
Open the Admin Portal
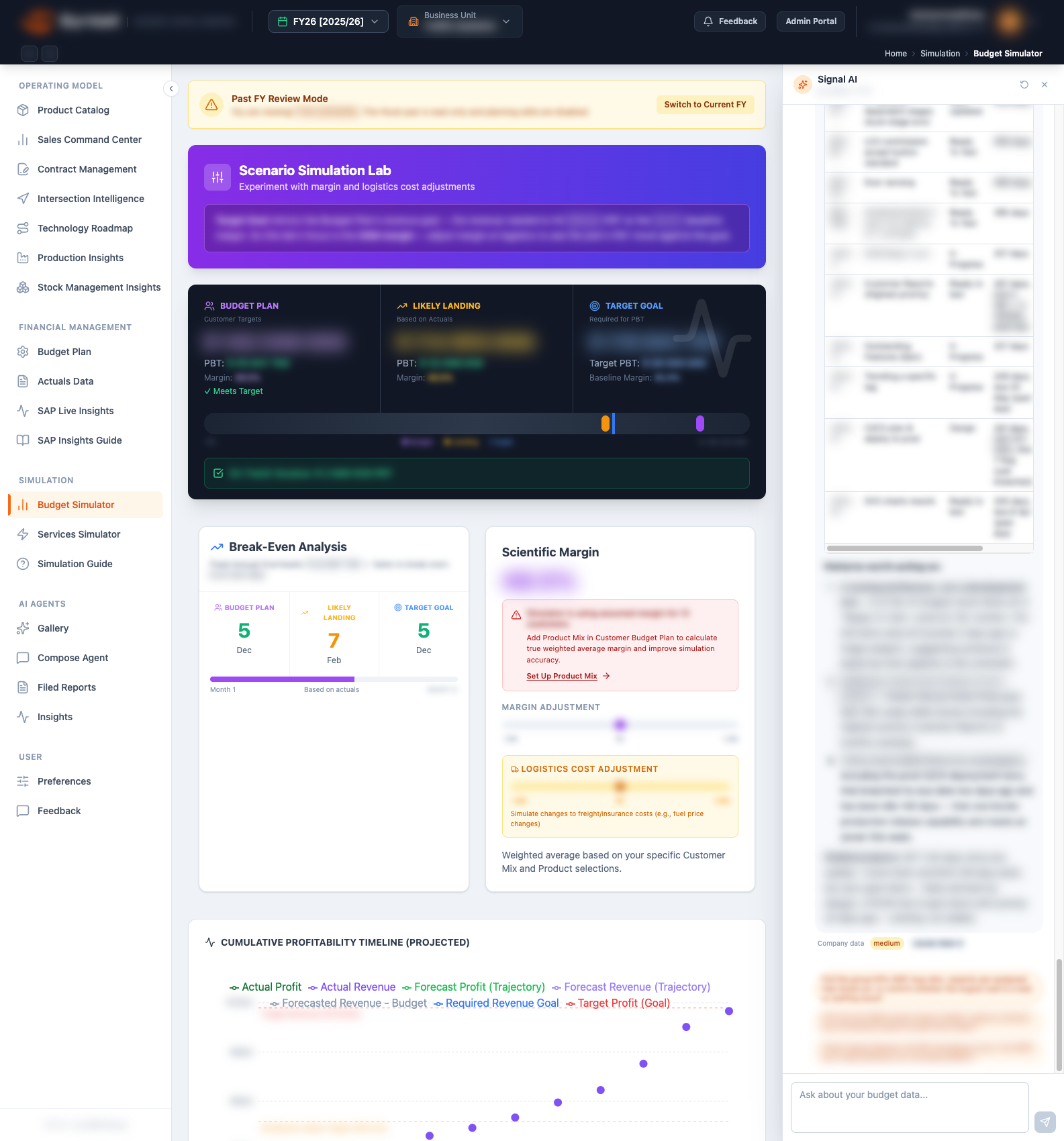click(811, 21)
